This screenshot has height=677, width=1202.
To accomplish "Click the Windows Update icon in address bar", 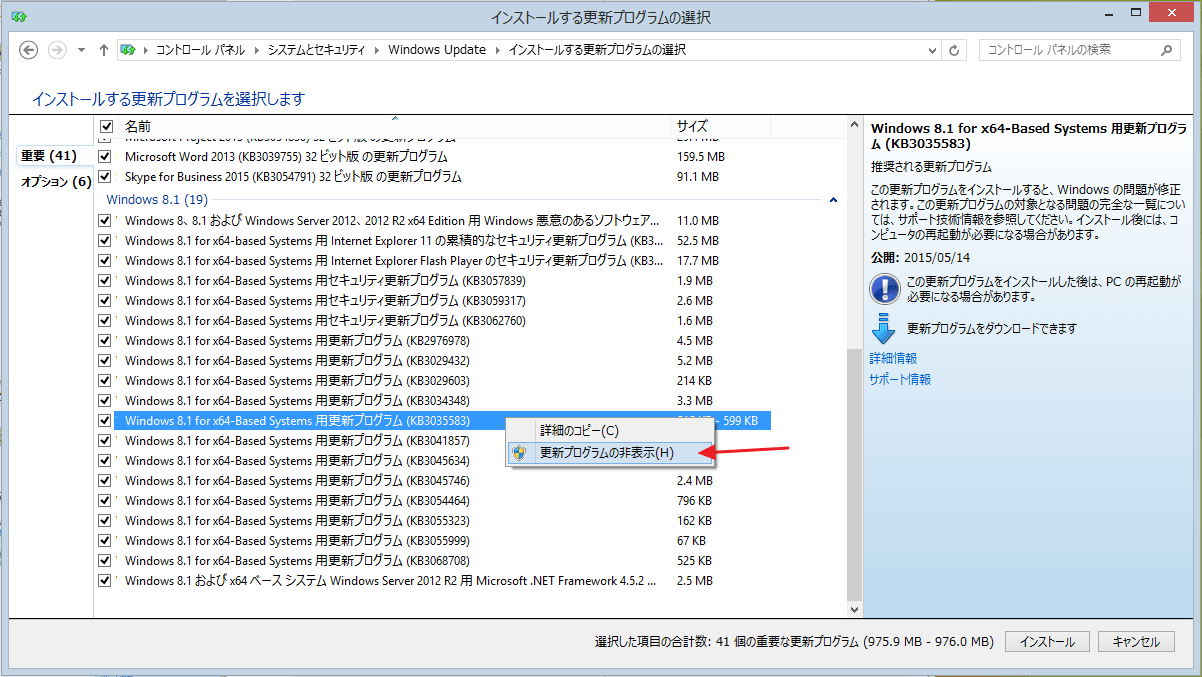I will (x=129, y=50).
